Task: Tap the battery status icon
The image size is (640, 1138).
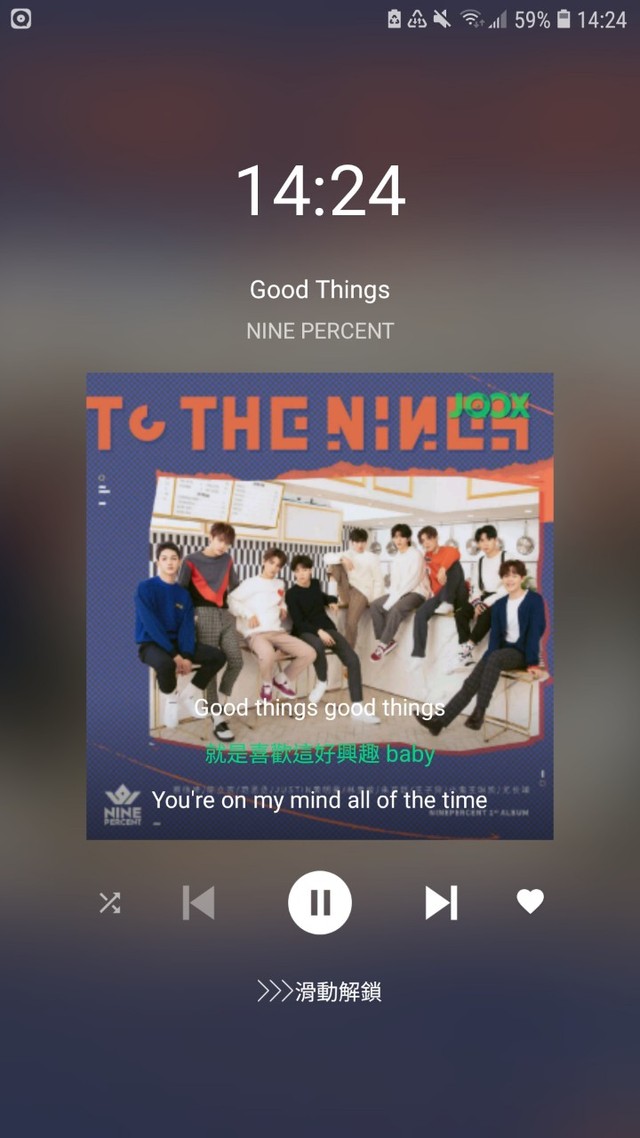Action: coord(564,20)
